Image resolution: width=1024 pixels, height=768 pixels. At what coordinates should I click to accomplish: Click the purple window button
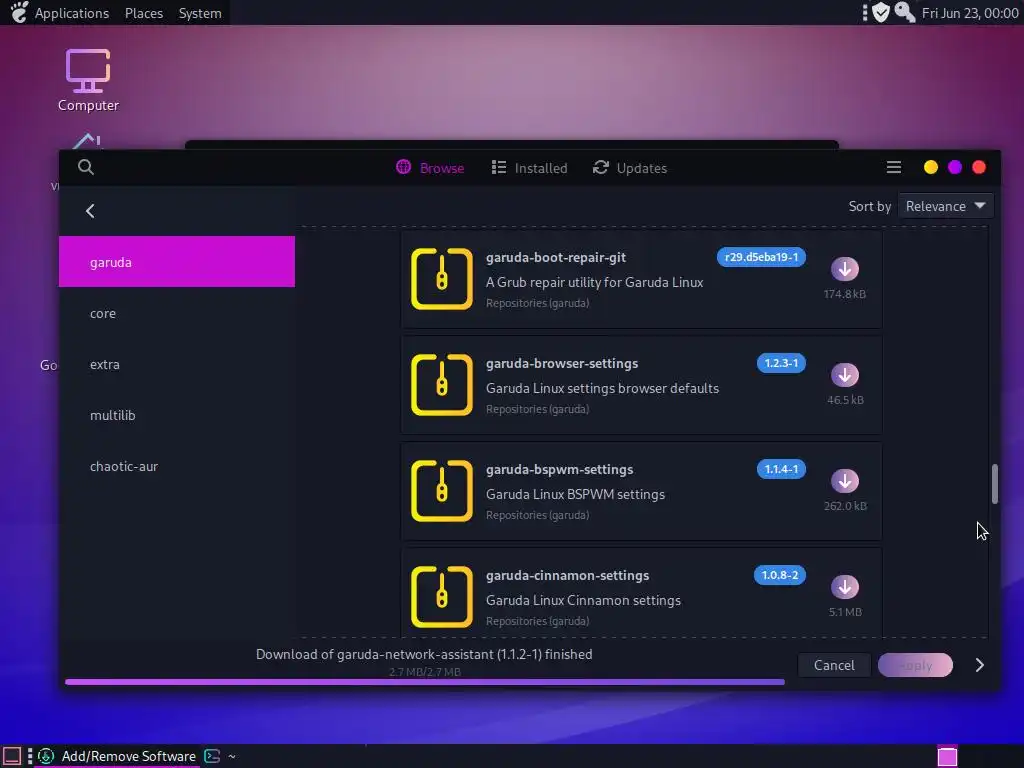tap(955, 167)
